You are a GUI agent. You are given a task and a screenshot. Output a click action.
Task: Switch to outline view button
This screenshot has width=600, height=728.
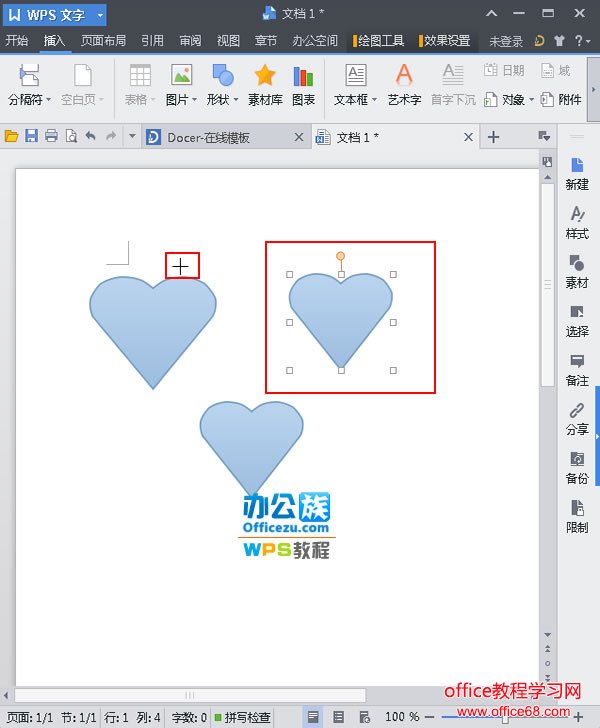click(x=339, y=717)
